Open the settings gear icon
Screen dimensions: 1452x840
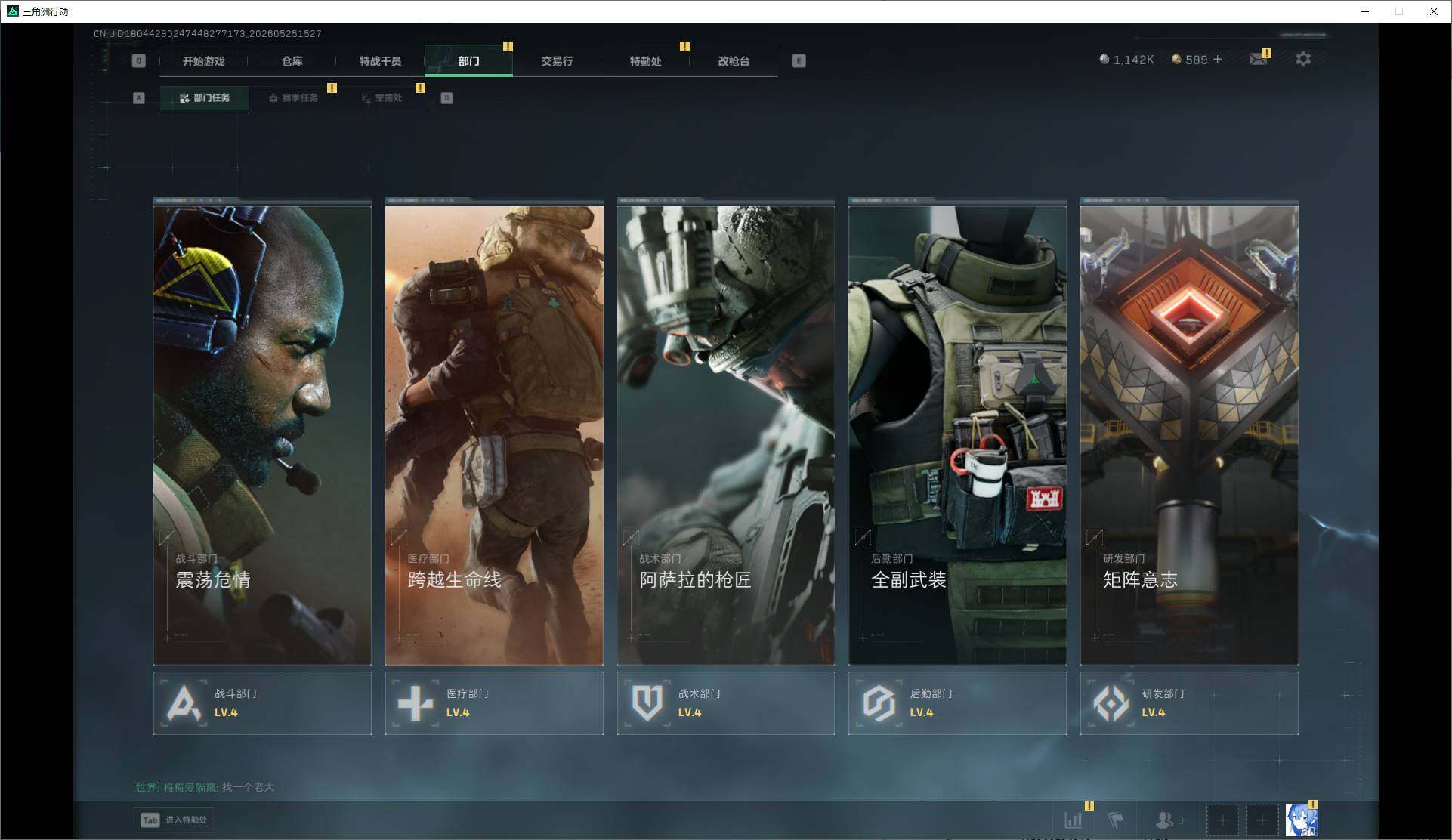coord(1303,59)
